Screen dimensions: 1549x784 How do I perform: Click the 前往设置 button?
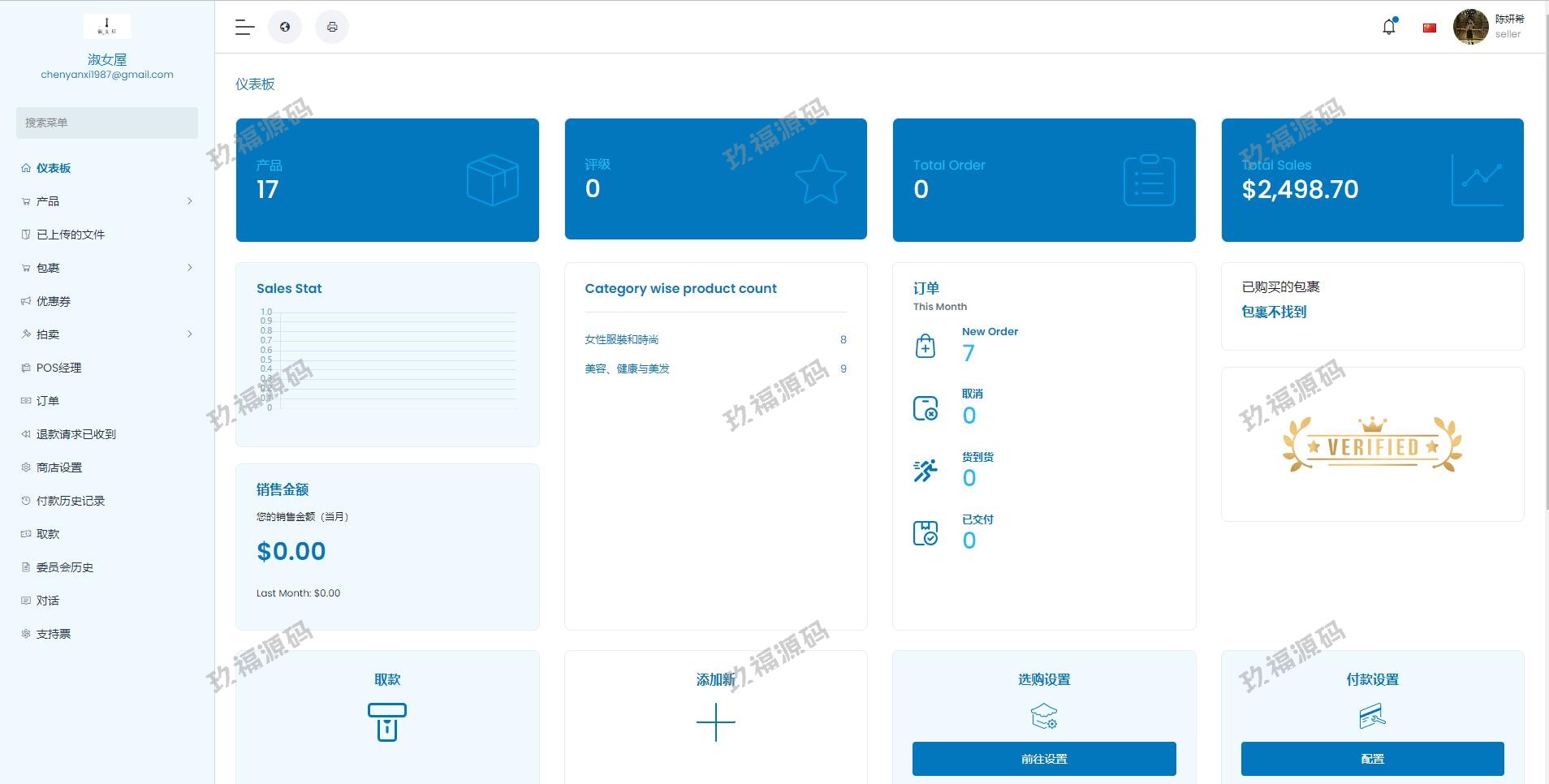click(x=1044, y=759)
